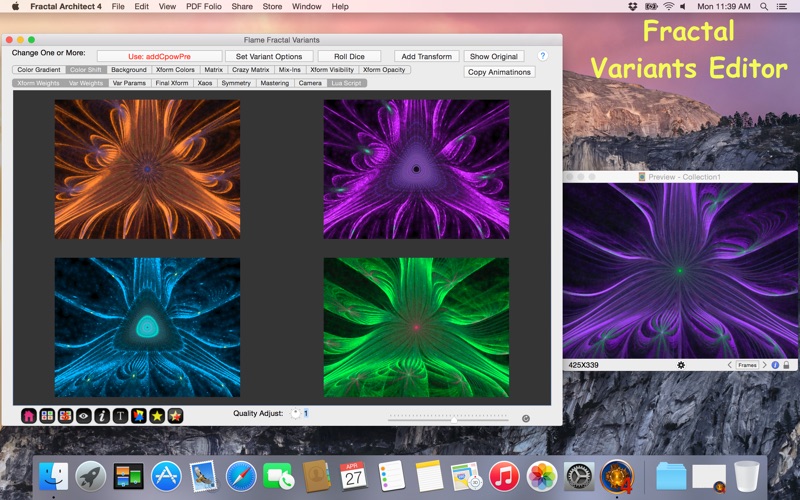Click Fractal Architect icon in Dock
The image size is (800, 500).
coord(617,477)
